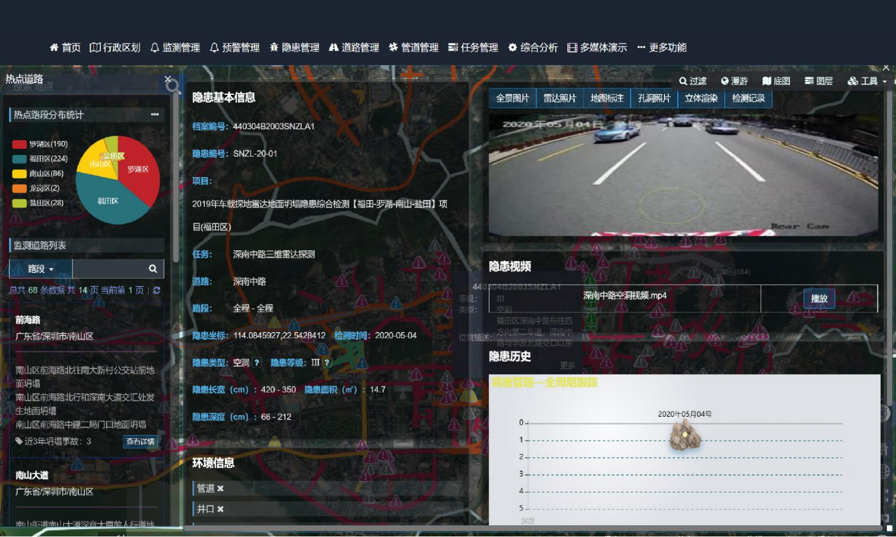896x537 pixels.
Task: Click the 更多 link in hazard history
Action: (567, 365)
